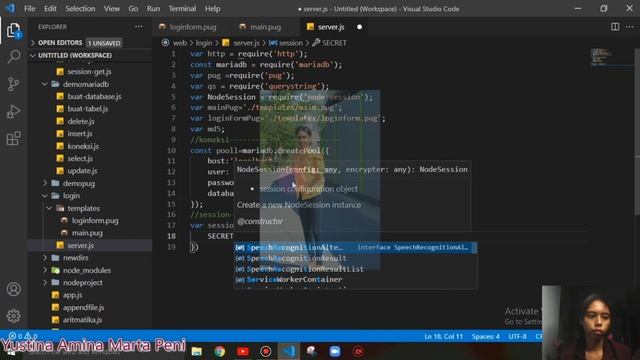The width and height of the screenshot is (640, 360).
Task: Open File Explorer from the taskbar
Action: pos(197,351)
